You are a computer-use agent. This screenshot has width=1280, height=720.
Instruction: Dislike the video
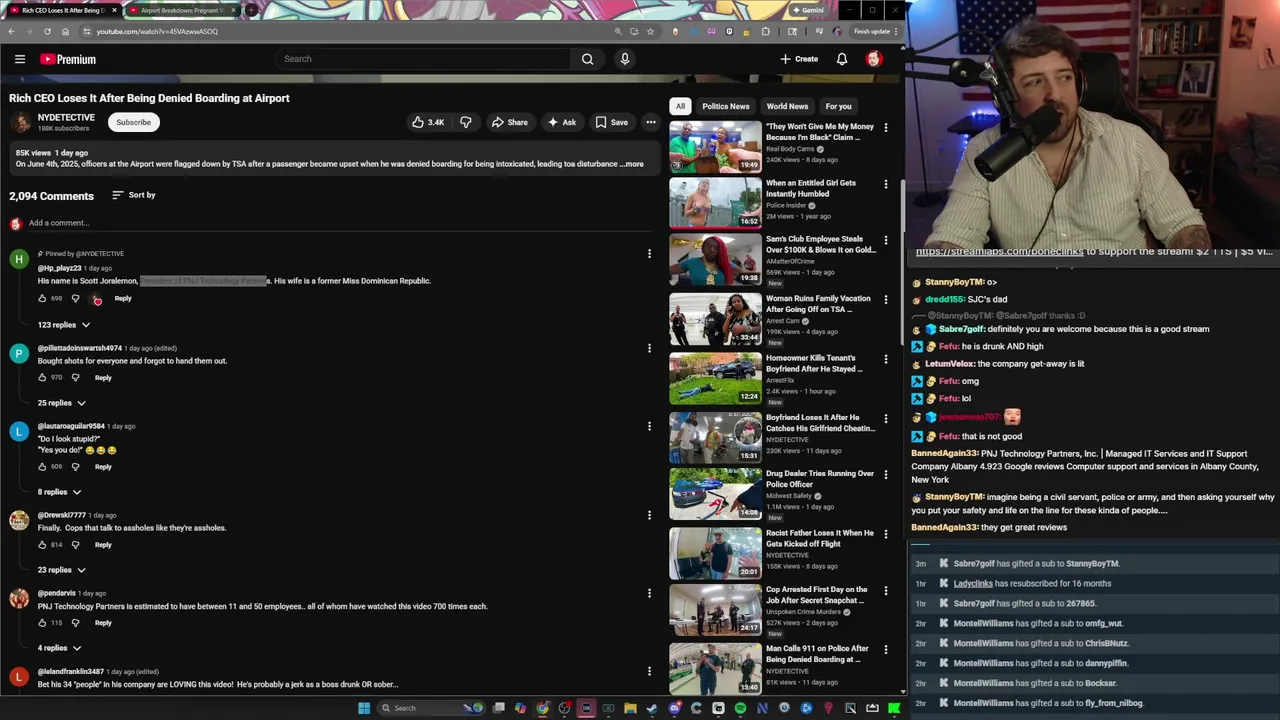tap(465, 122)
